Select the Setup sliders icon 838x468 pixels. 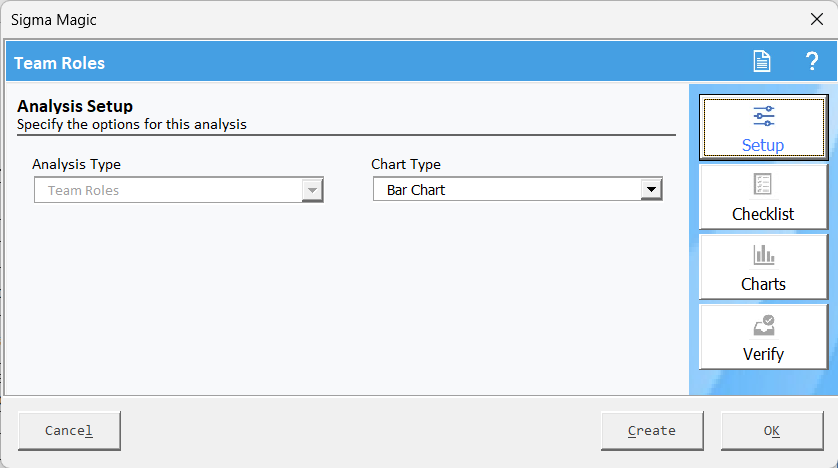point(764,116)
